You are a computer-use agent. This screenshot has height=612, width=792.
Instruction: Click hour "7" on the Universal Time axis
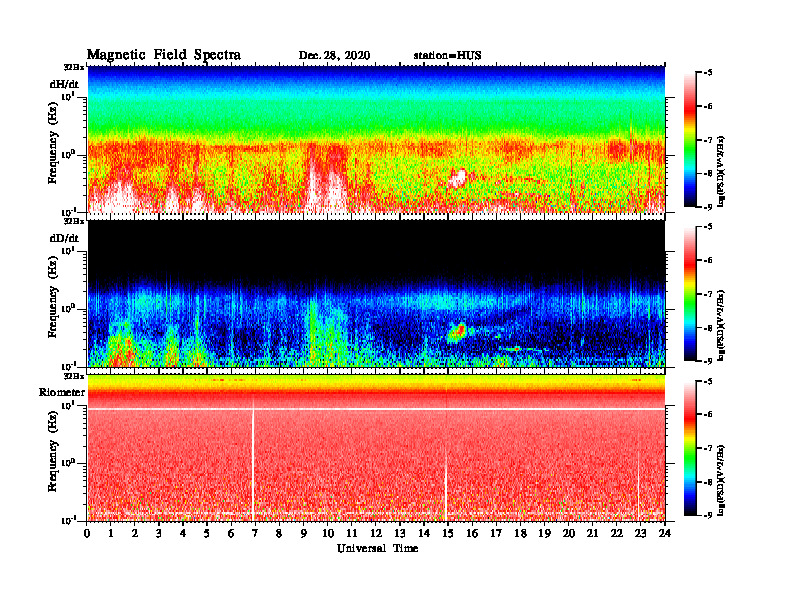[x=256, y=533]
